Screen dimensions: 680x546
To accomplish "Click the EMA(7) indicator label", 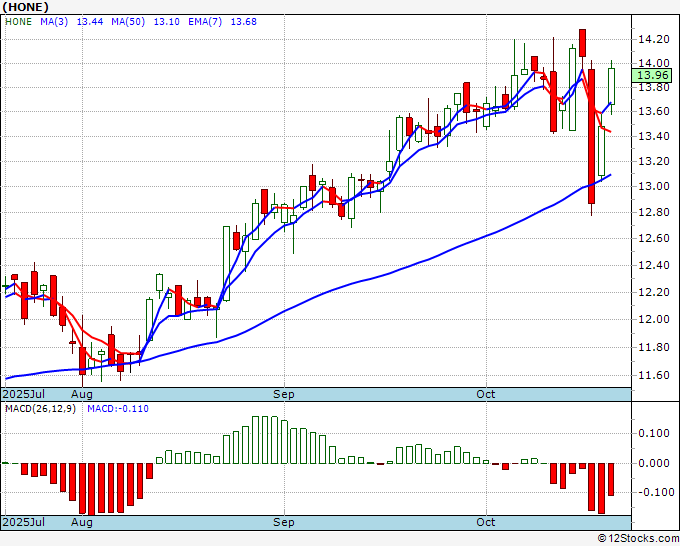I will click(x=205, y=22).
